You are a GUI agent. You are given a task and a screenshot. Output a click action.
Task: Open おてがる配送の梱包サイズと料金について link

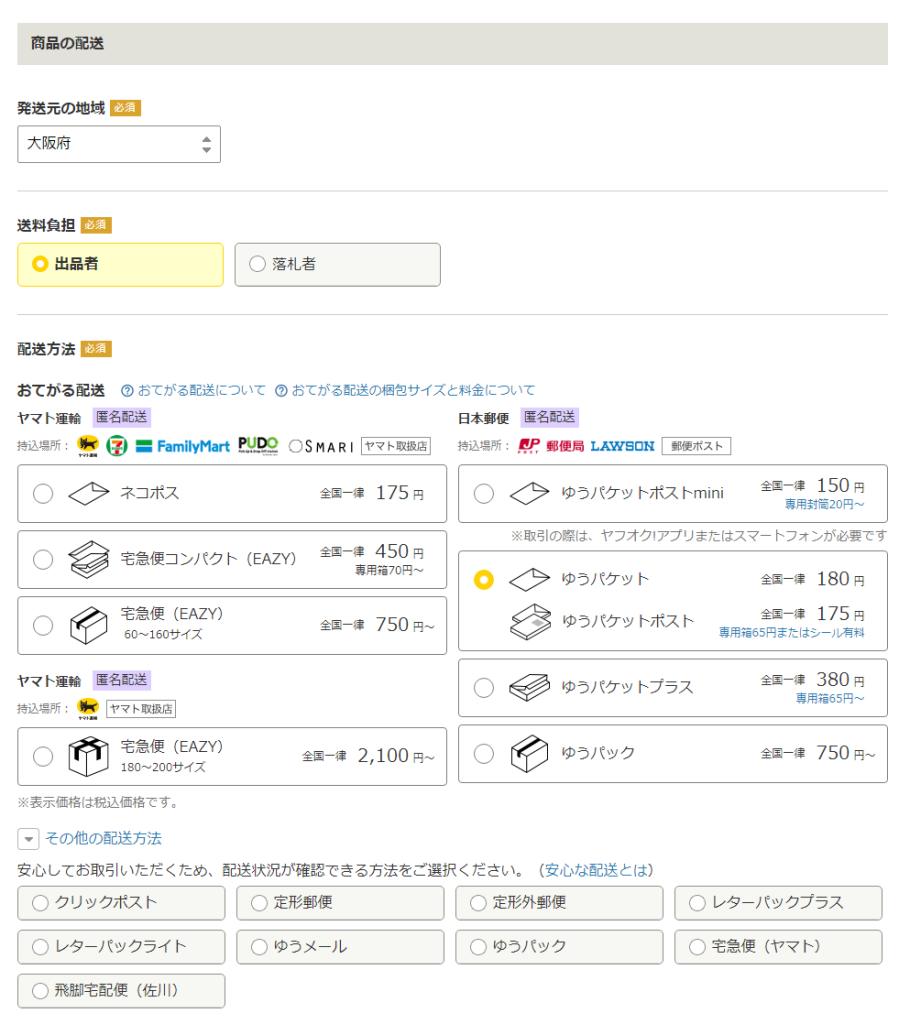pos(413,391)
